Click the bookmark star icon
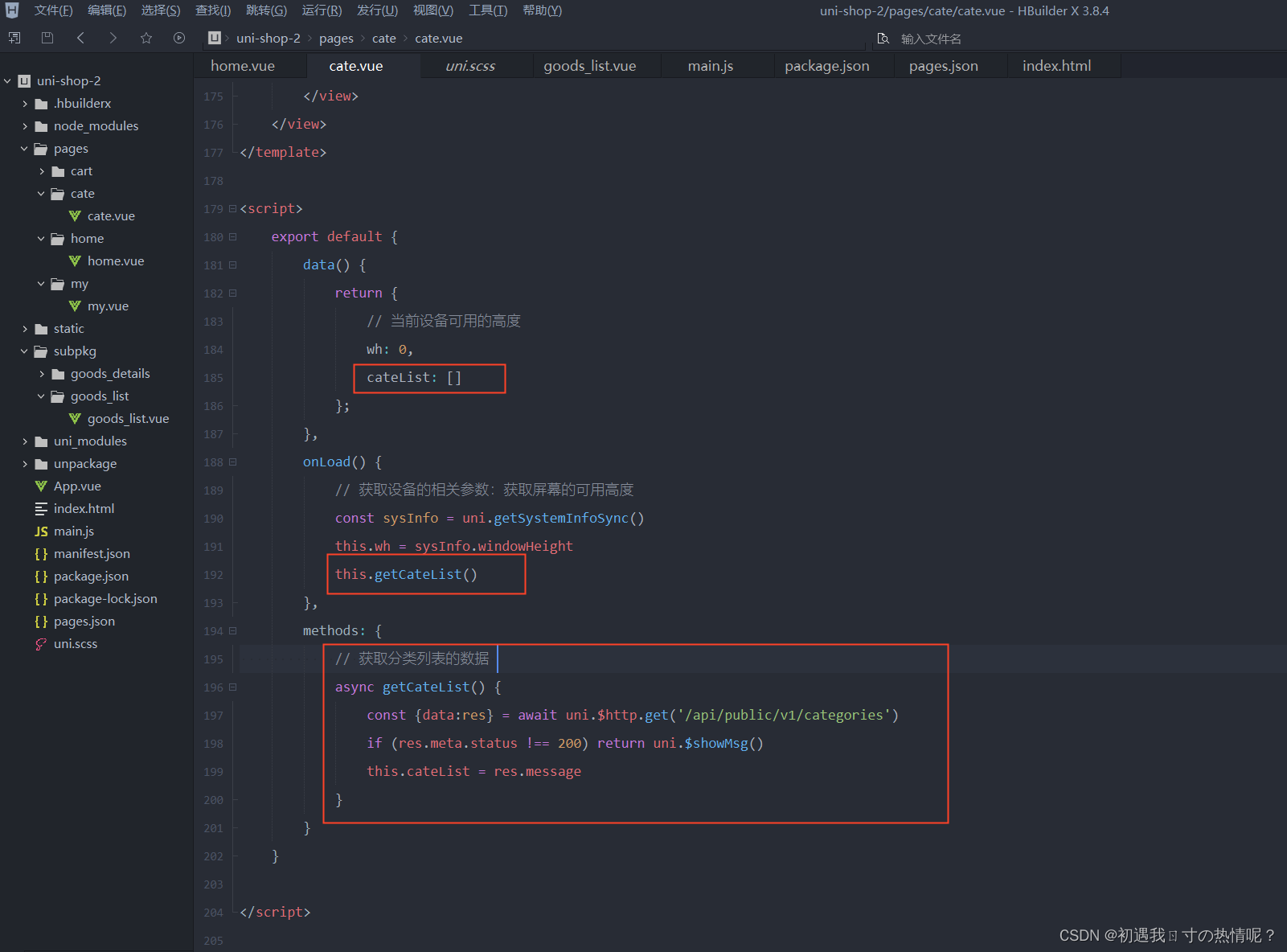1287x952 pixels. pyautogui.click(x=146, y=38)
